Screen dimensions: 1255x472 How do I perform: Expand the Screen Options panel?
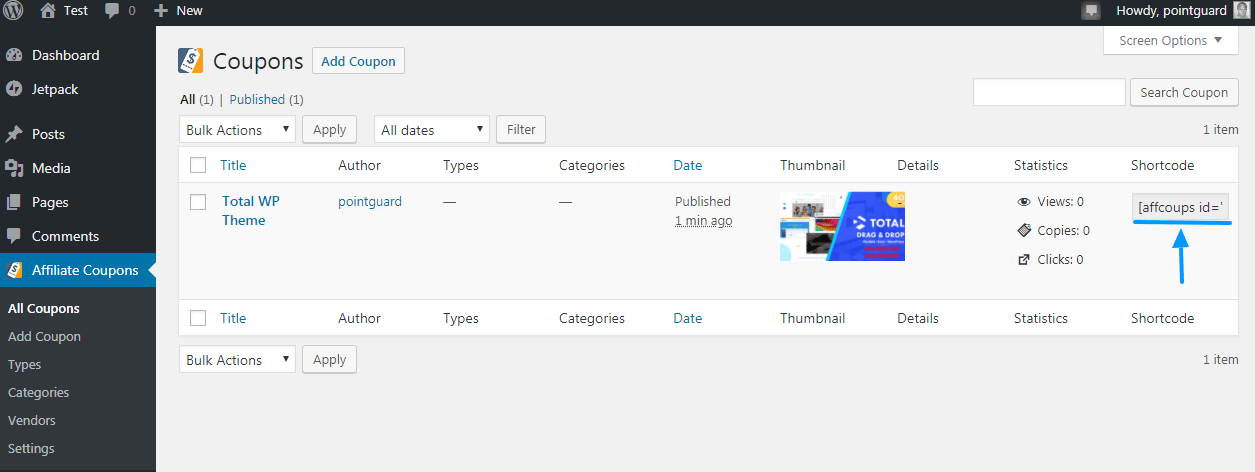coord(1170,40)
